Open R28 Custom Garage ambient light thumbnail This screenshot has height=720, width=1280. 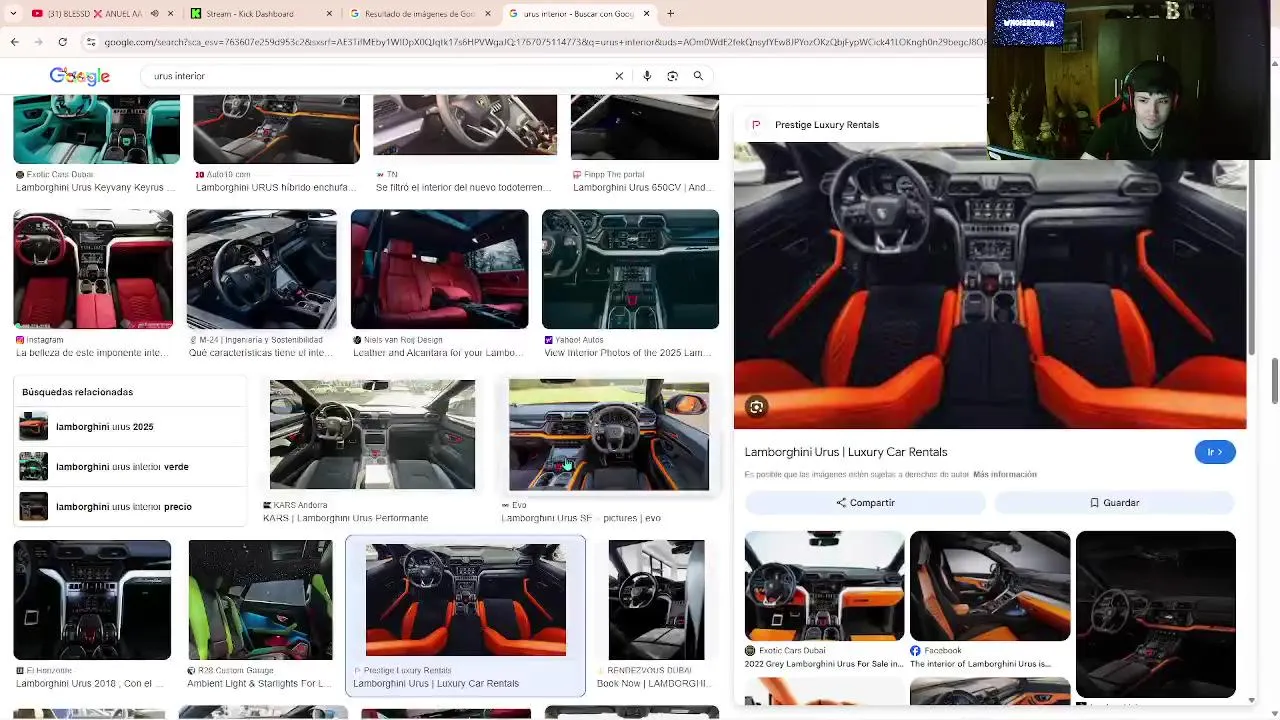click(260, 600)
